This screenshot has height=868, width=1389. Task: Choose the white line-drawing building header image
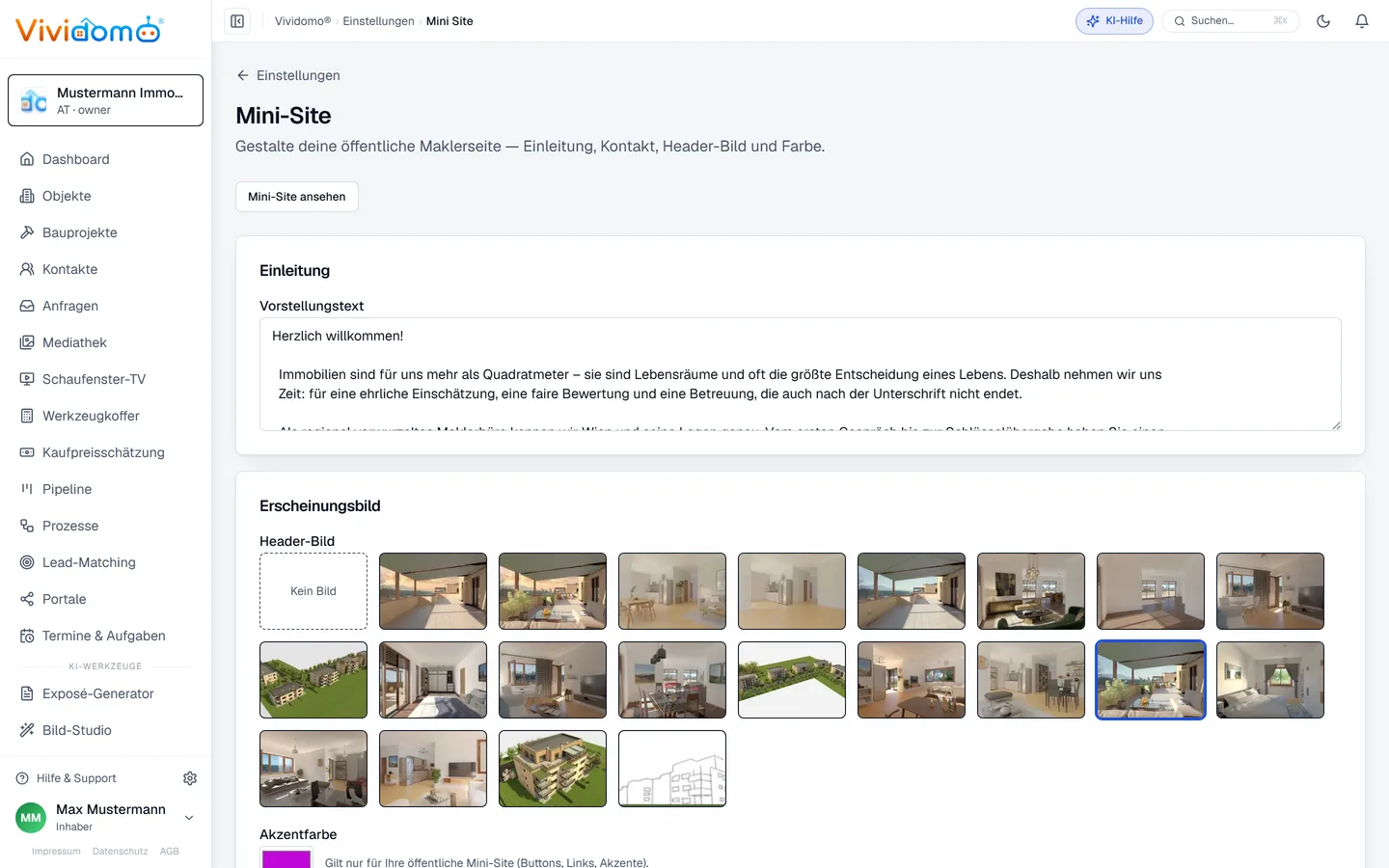[672, 769]
